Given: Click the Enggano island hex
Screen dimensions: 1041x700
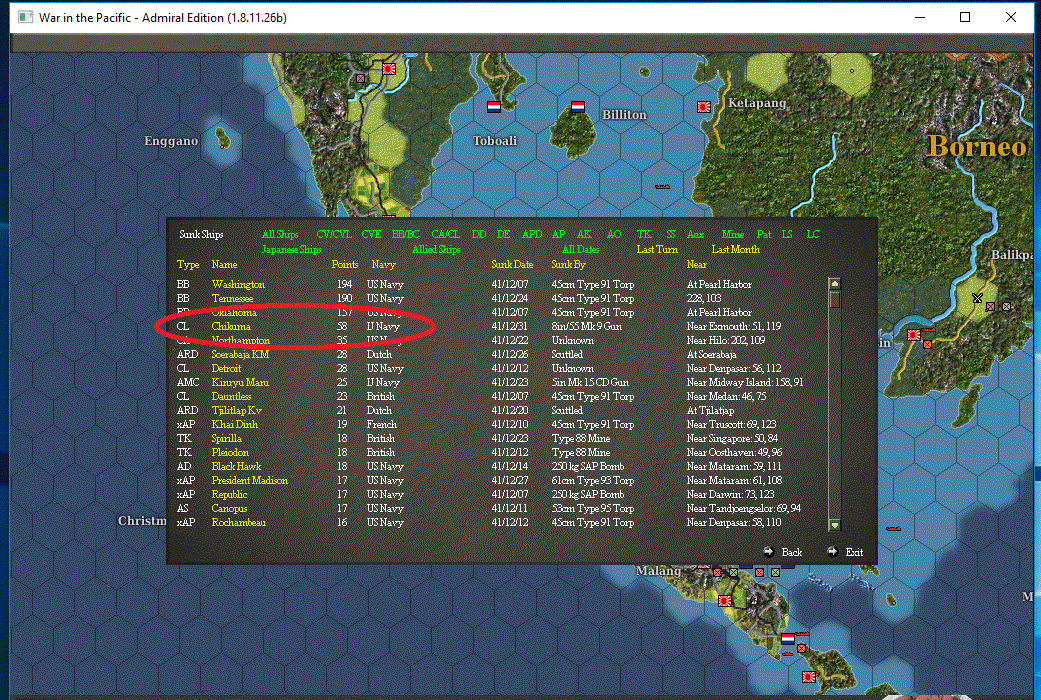Looking at the screenshot, I should pos(224,139).
